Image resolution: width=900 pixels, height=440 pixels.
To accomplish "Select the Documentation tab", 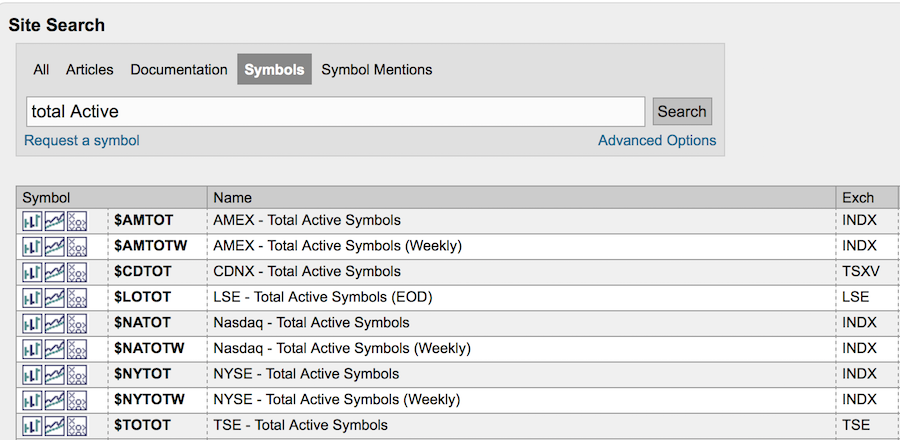I will [179, 70].
